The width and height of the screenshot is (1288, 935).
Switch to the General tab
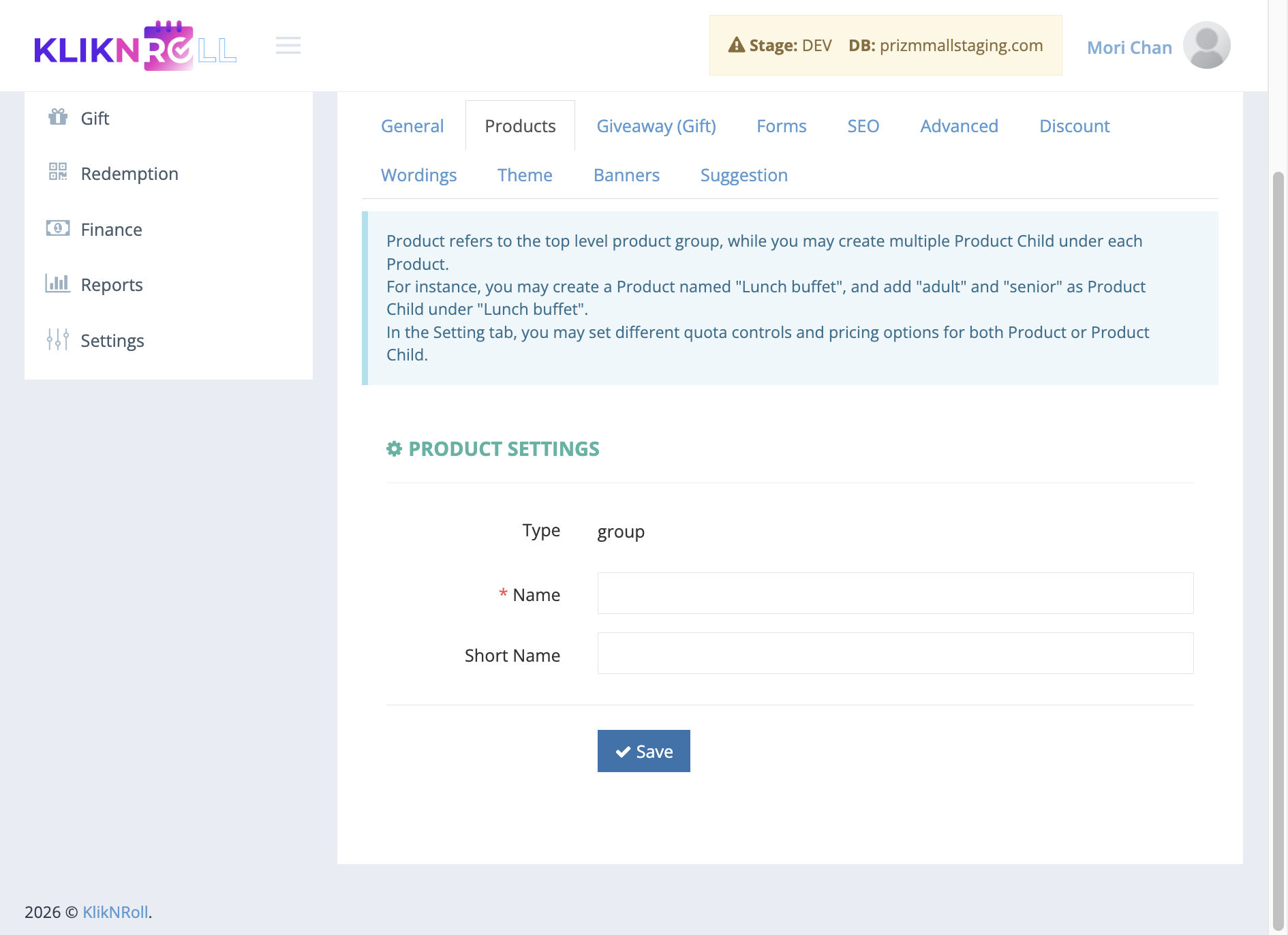point(412,126)
